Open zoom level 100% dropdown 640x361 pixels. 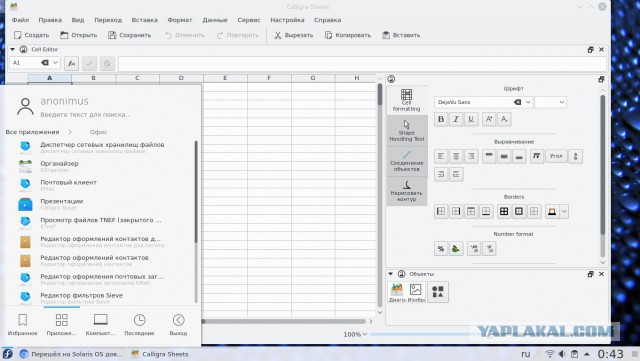(355, 334)
